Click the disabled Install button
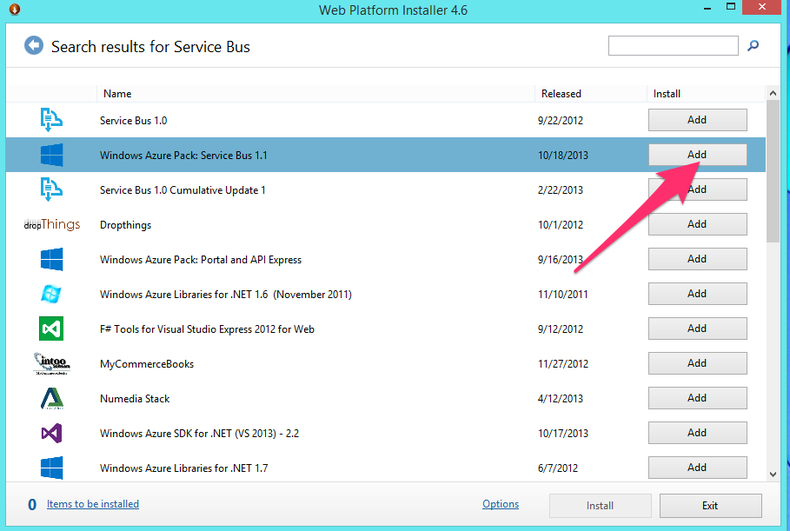Screen dimensions: 790x531 600,505
